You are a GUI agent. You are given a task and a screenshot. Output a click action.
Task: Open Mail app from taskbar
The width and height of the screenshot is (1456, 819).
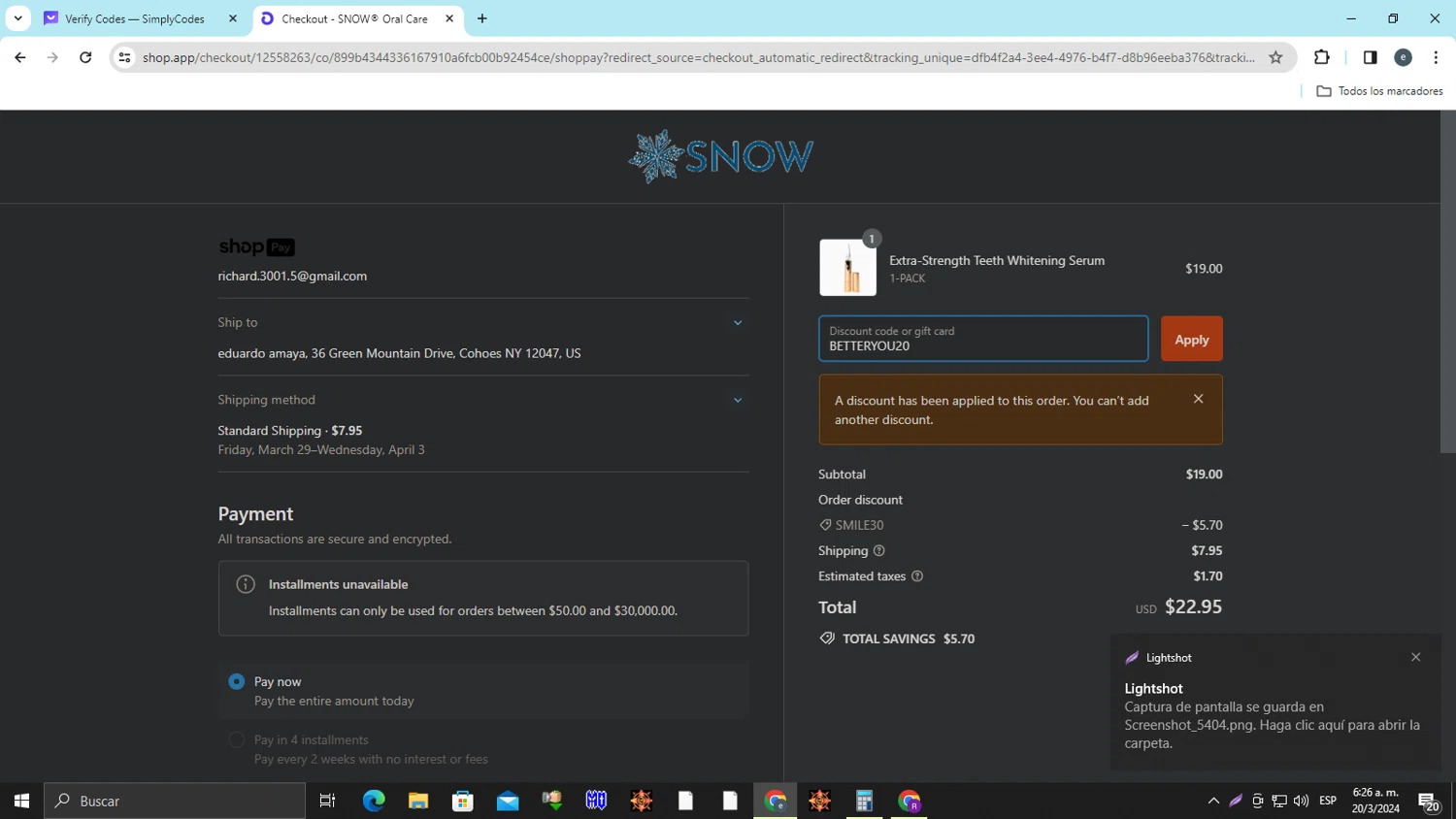508,801
